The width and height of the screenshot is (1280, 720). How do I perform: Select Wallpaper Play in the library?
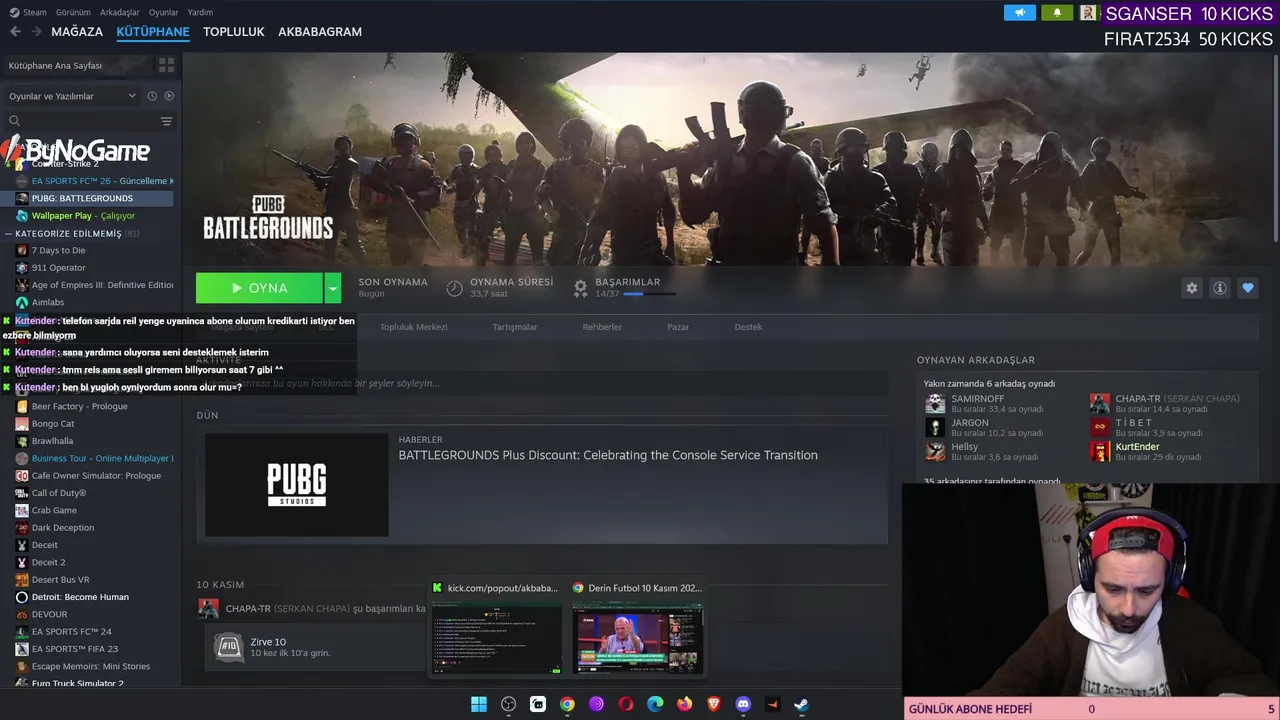[86, 216]
